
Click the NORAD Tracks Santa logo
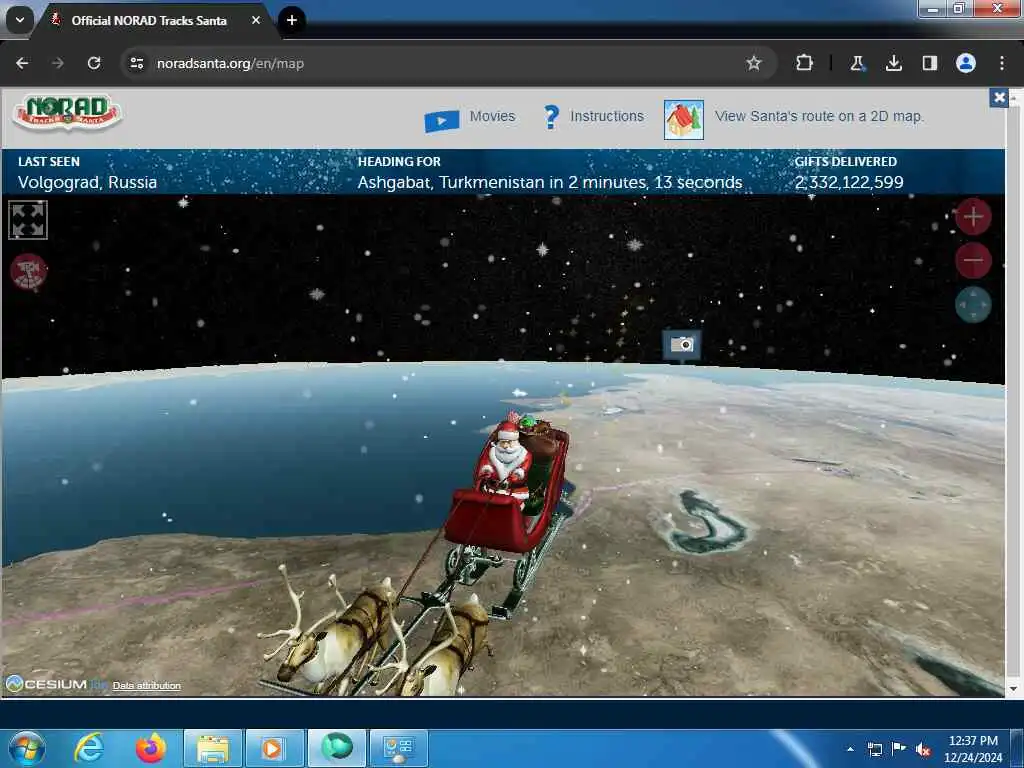(67, 112)
